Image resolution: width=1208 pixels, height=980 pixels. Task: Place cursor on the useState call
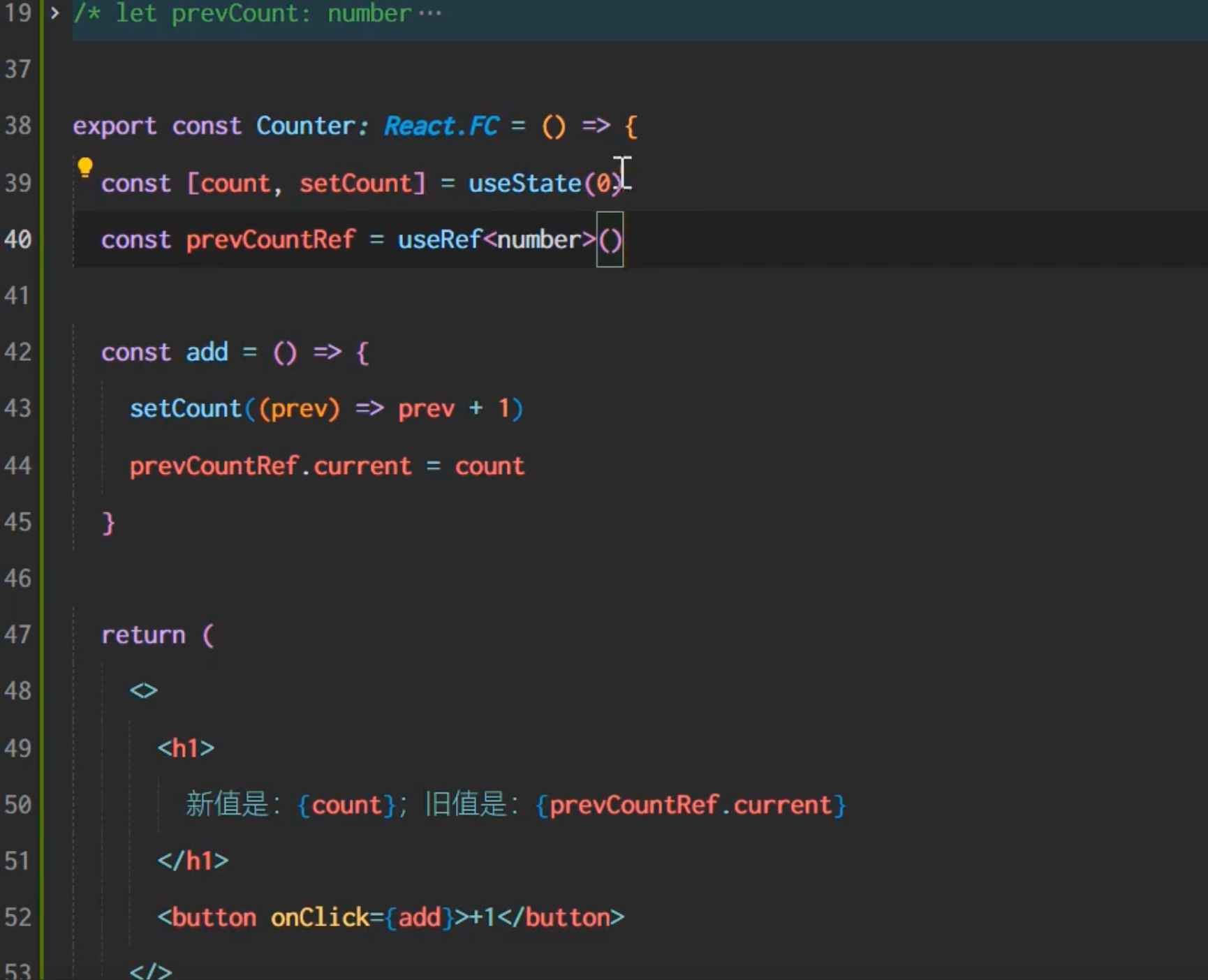coord(524,184)
